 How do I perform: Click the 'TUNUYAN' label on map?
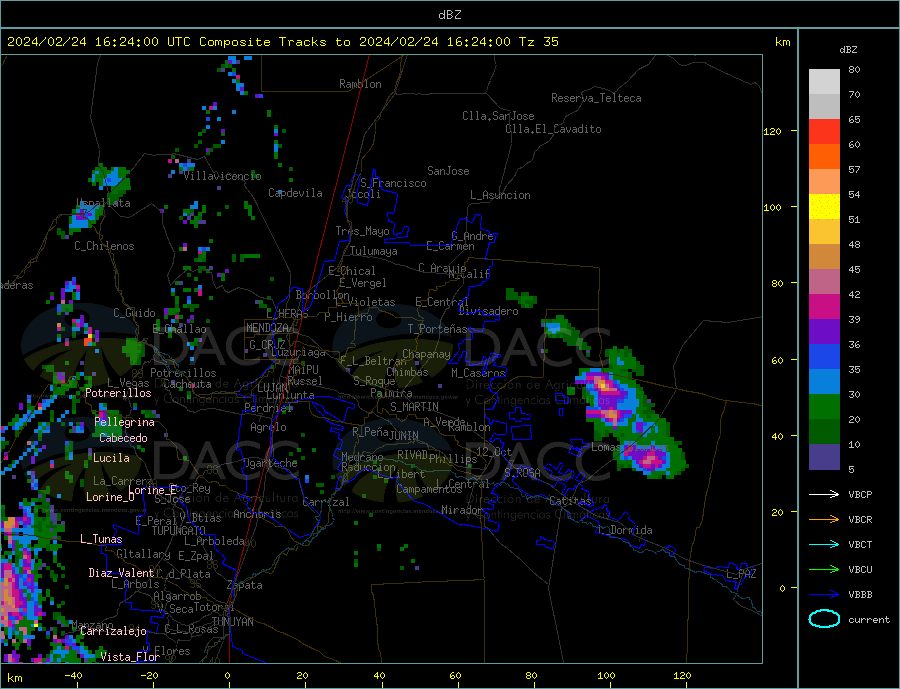232,622
